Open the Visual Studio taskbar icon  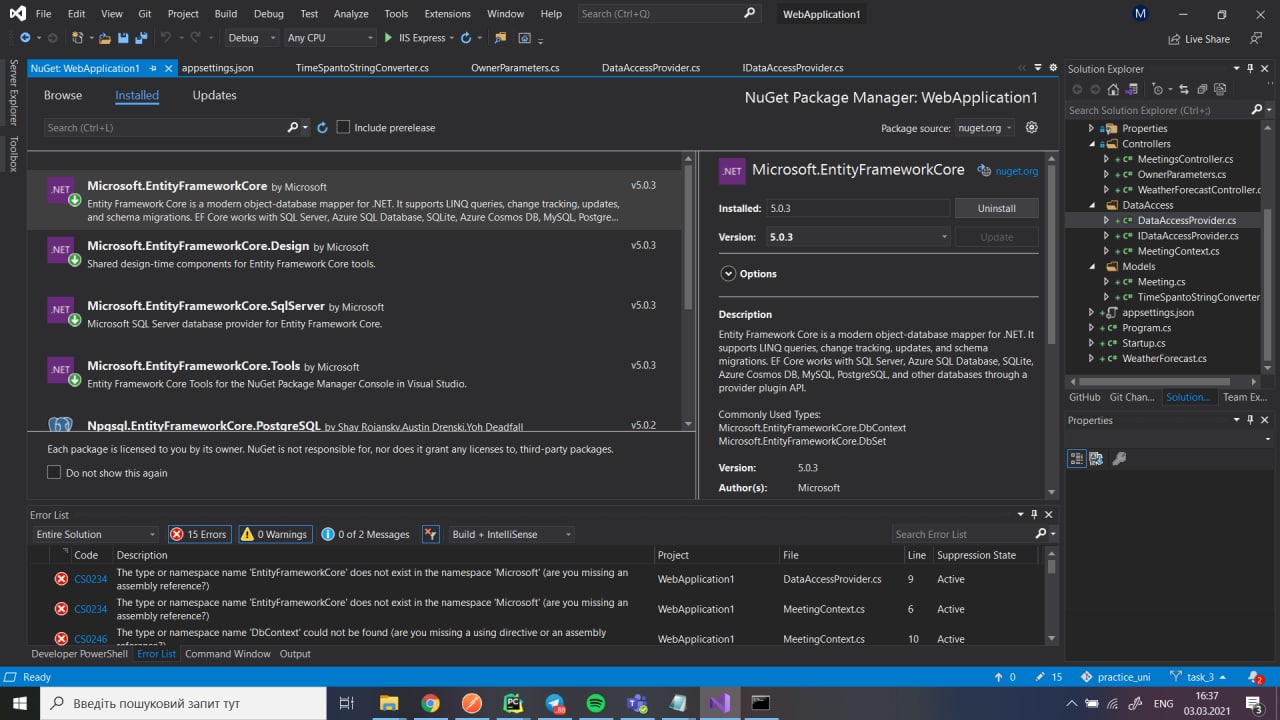click(719, 703)
